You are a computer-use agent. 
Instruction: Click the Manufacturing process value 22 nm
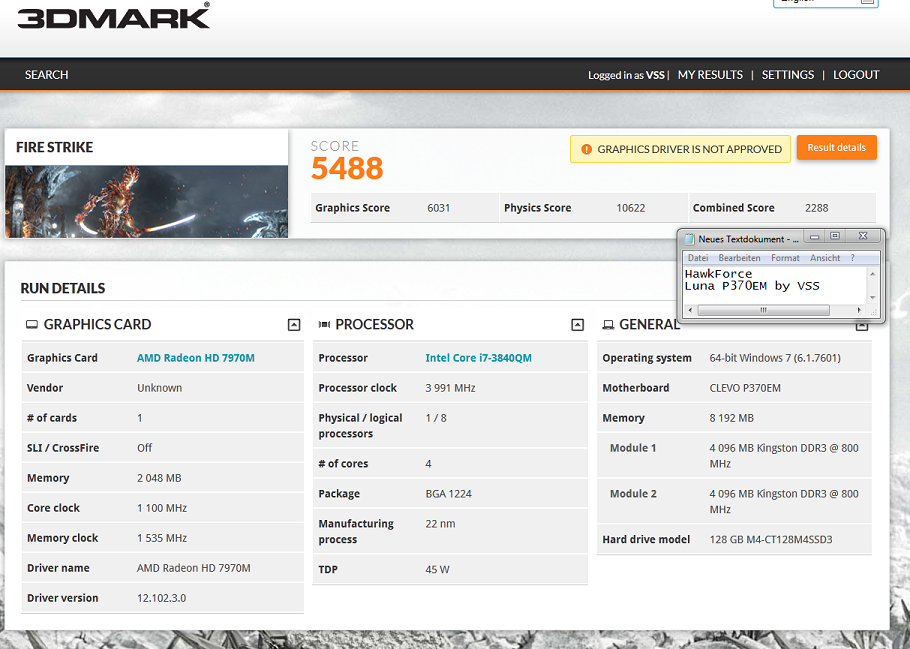[440, 524]
